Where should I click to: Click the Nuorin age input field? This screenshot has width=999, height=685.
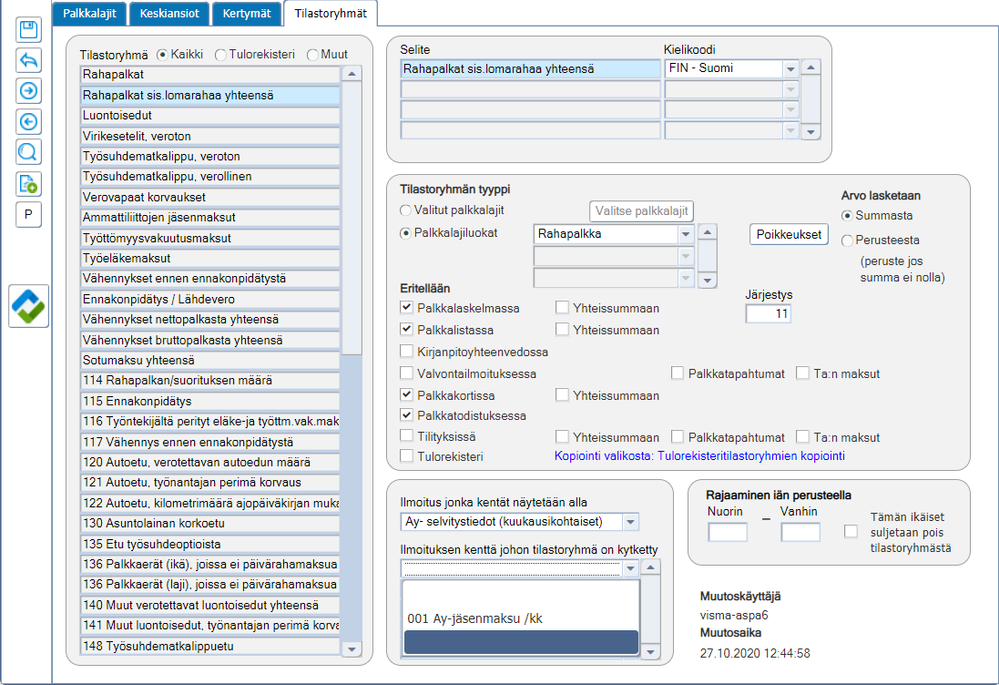tap(727, 532)
